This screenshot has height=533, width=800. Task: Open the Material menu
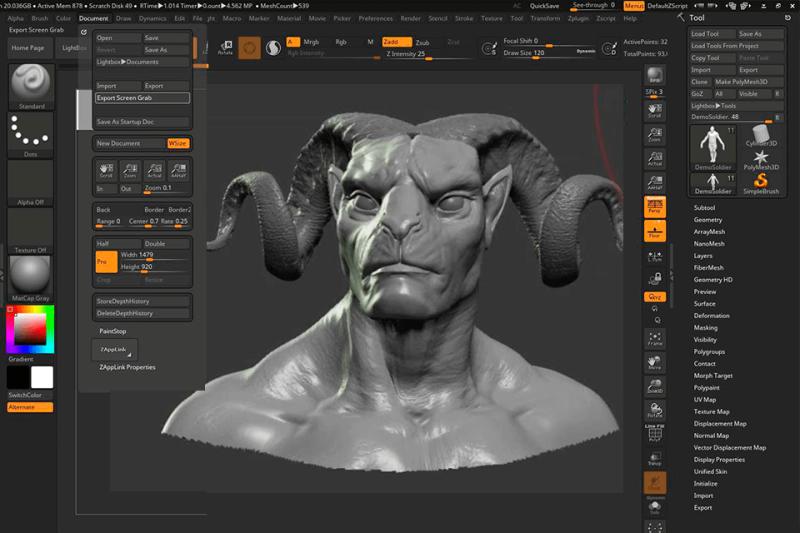tap(289, 18)
